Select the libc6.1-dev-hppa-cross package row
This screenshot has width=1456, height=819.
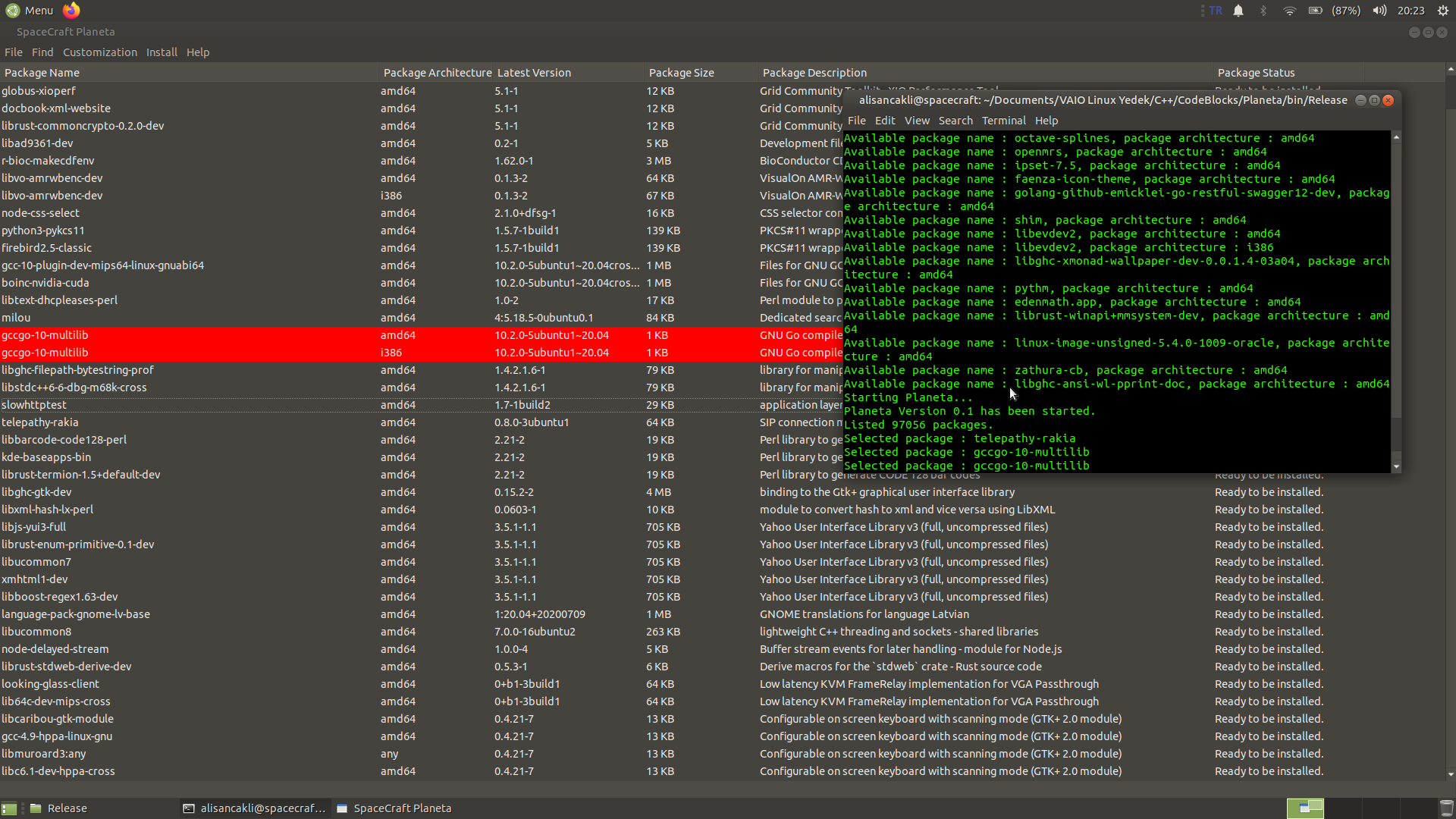[x=722, y=771]
